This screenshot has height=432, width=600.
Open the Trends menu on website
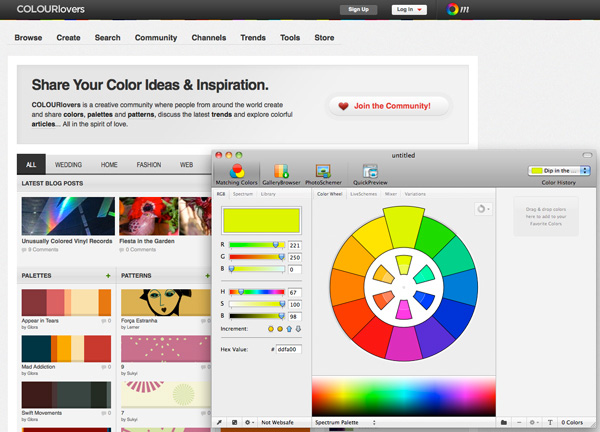[x=253, y=37]
